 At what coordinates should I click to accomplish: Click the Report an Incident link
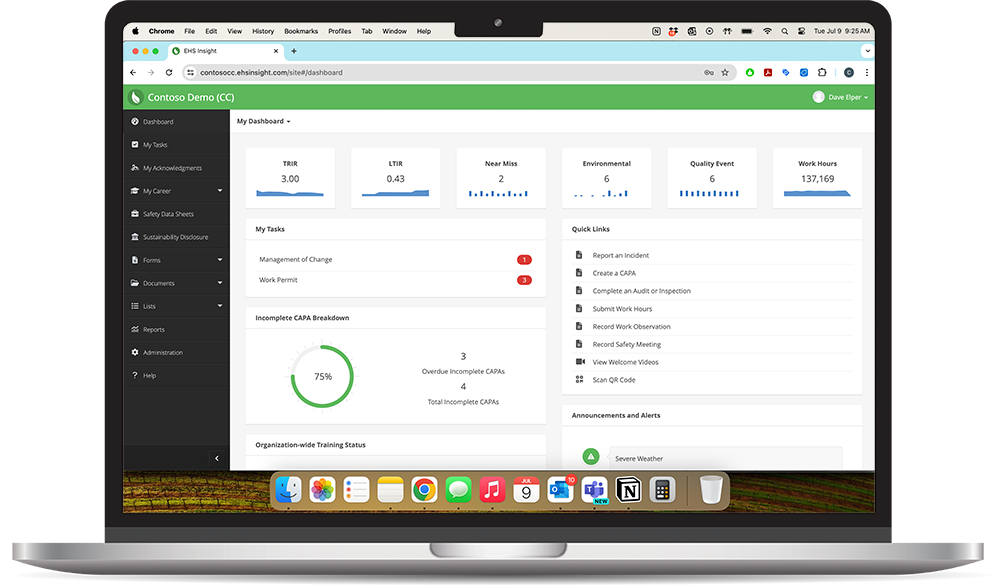tap(620, 254)
